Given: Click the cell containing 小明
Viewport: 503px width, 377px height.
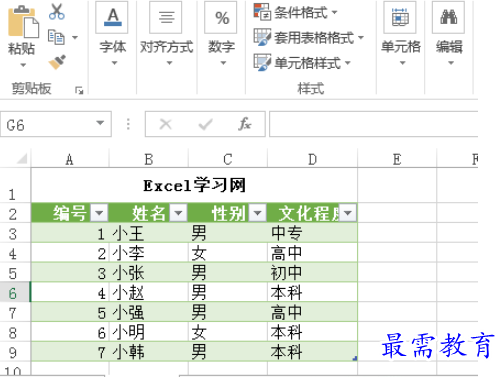Looking at the screenshot, I should pyautogui.click(x=149, y=332).
